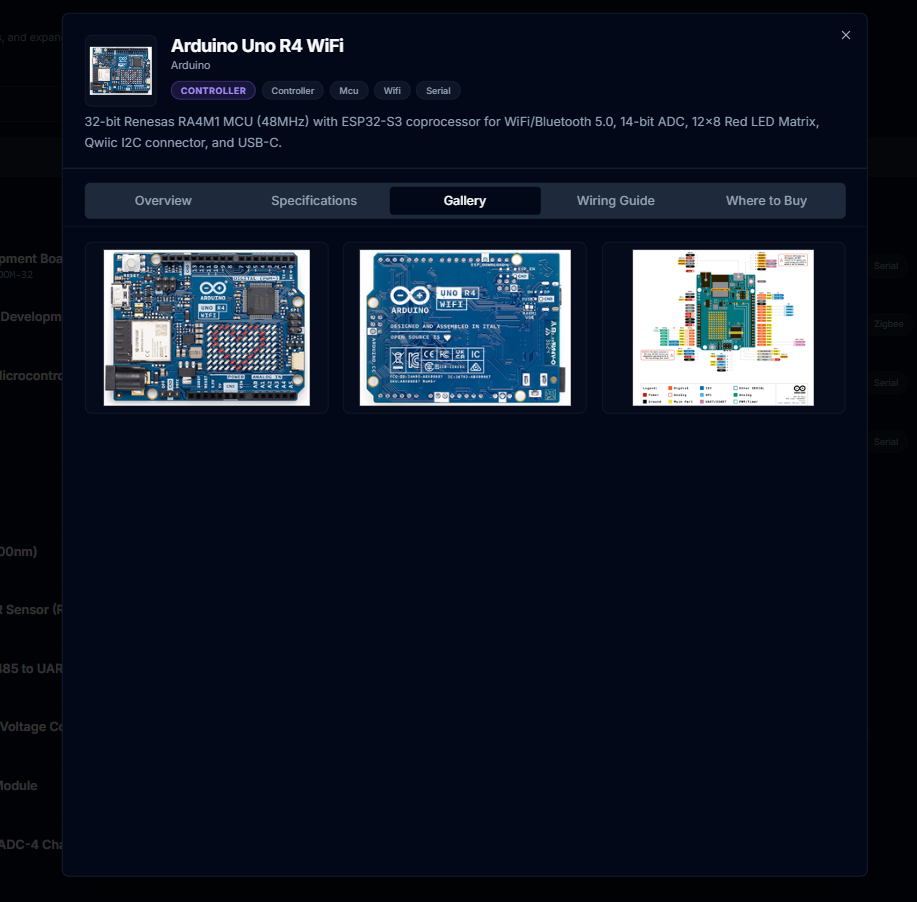Viewport: 917px width, 902px height.
Task: Open the pinout diagram thumbnail
Action: pos(723,328)
